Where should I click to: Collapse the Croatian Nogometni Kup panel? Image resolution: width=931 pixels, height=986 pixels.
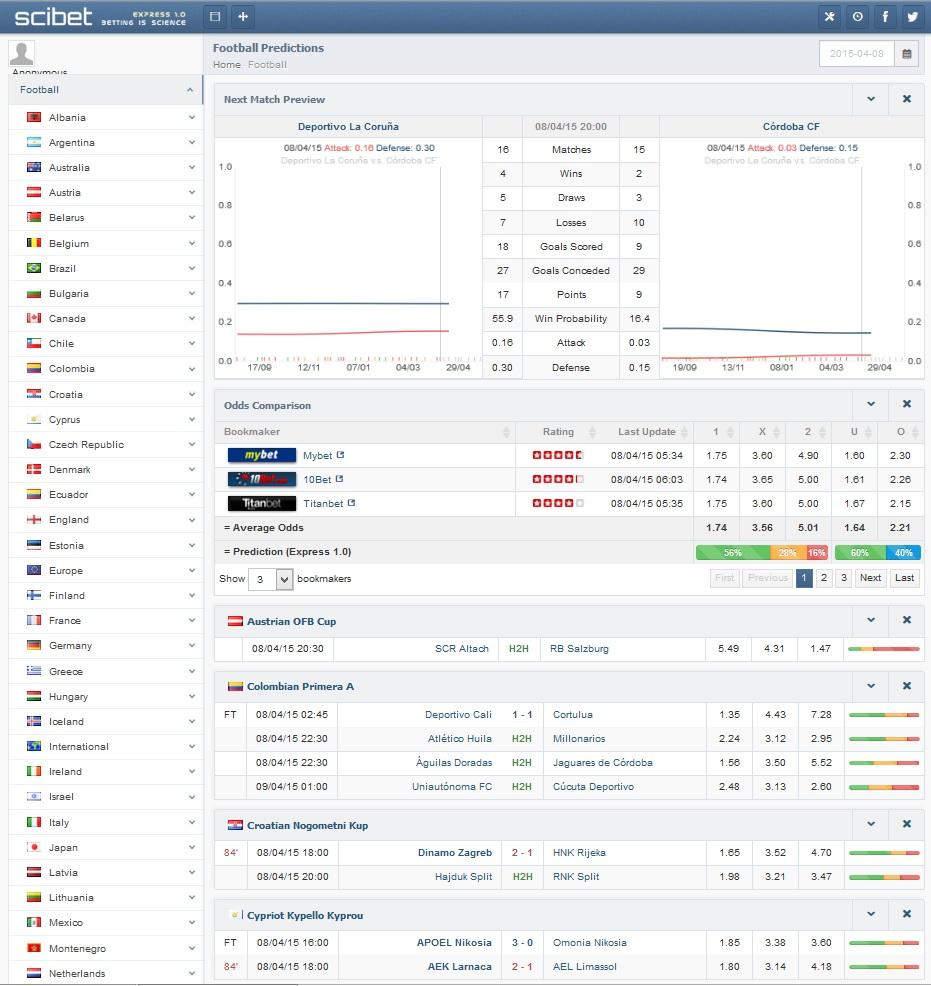tap(871, 824)
